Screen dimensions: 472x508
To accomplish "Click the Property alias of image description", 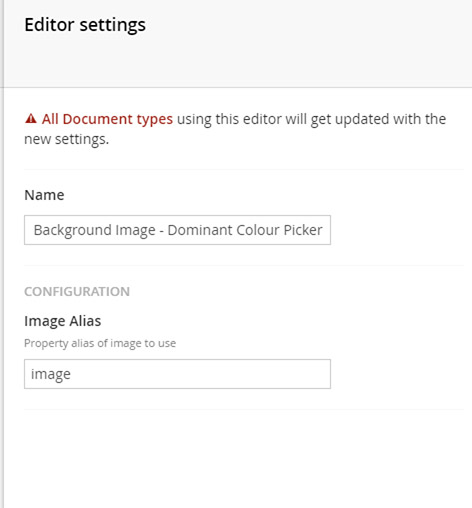I will [100, 343].
